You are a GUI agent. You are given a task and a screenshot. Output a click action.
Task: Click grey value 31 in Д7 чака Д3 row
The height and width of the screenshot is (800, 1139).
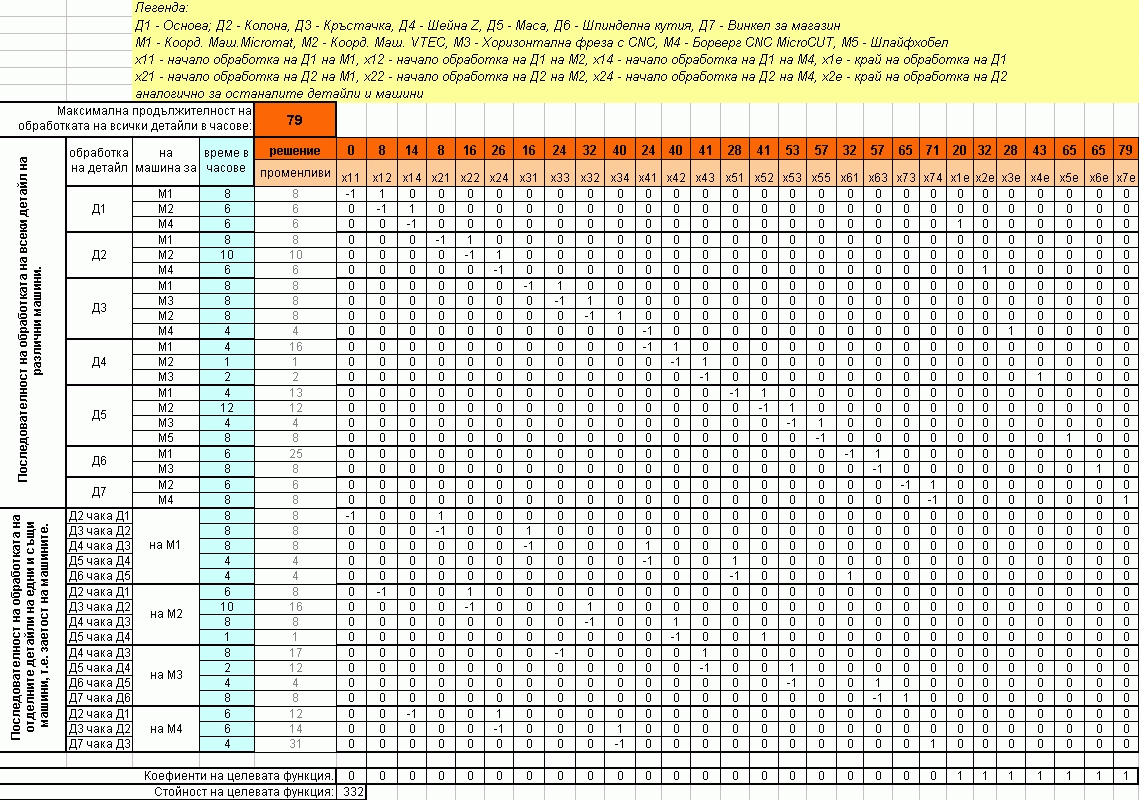[295, 743]
